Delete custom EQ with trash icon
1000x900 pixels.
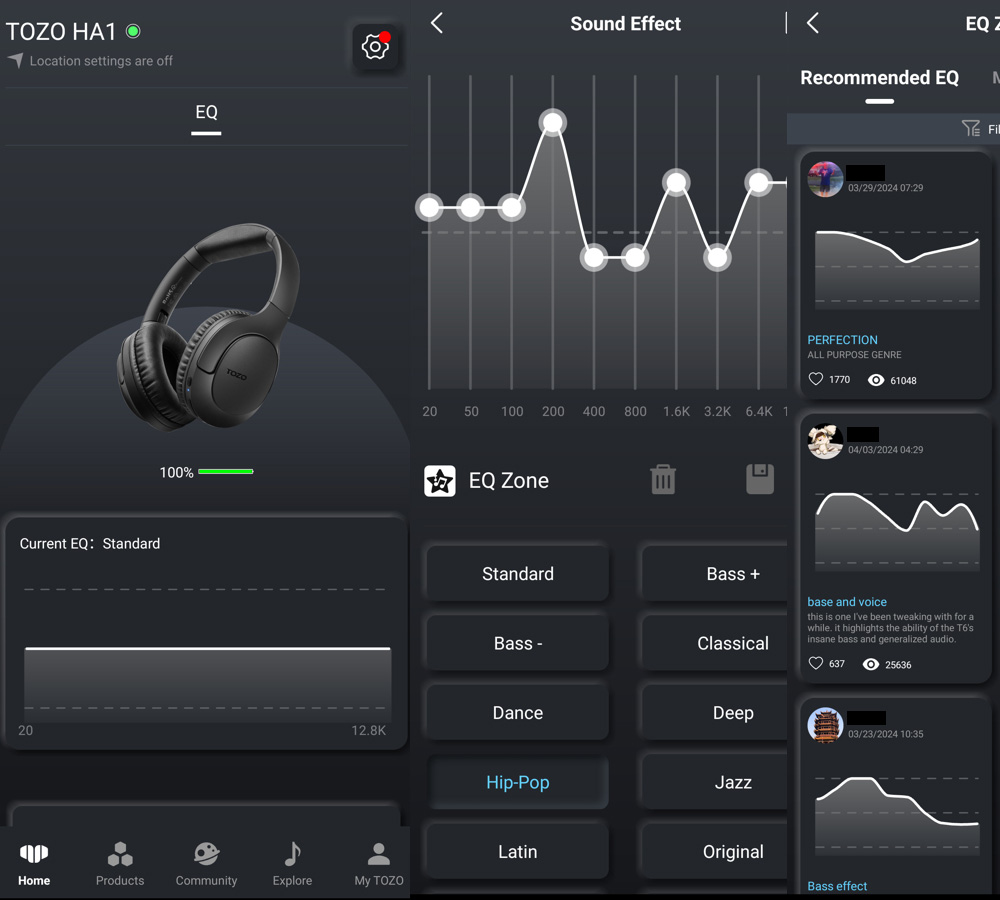pyautogui.click(x=663, y=480)
